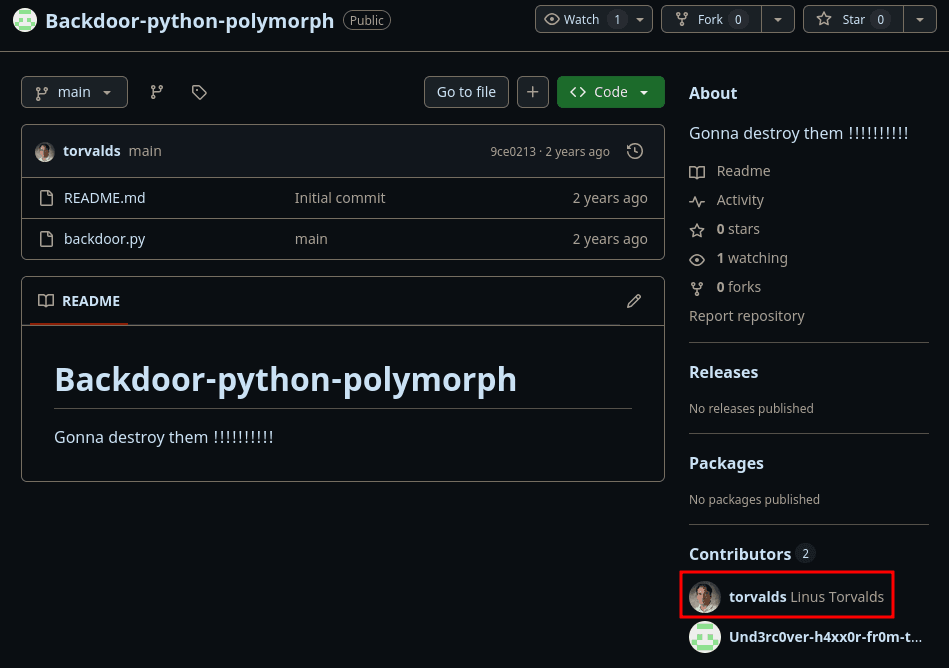Click the README.md file icon

[x=46, y=198]
